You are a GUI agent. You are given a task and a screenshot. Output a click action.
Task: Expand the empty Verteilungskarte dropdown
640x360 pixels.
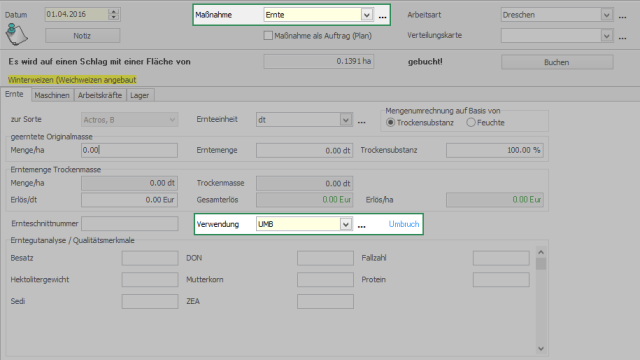click(x=607, y=36)
